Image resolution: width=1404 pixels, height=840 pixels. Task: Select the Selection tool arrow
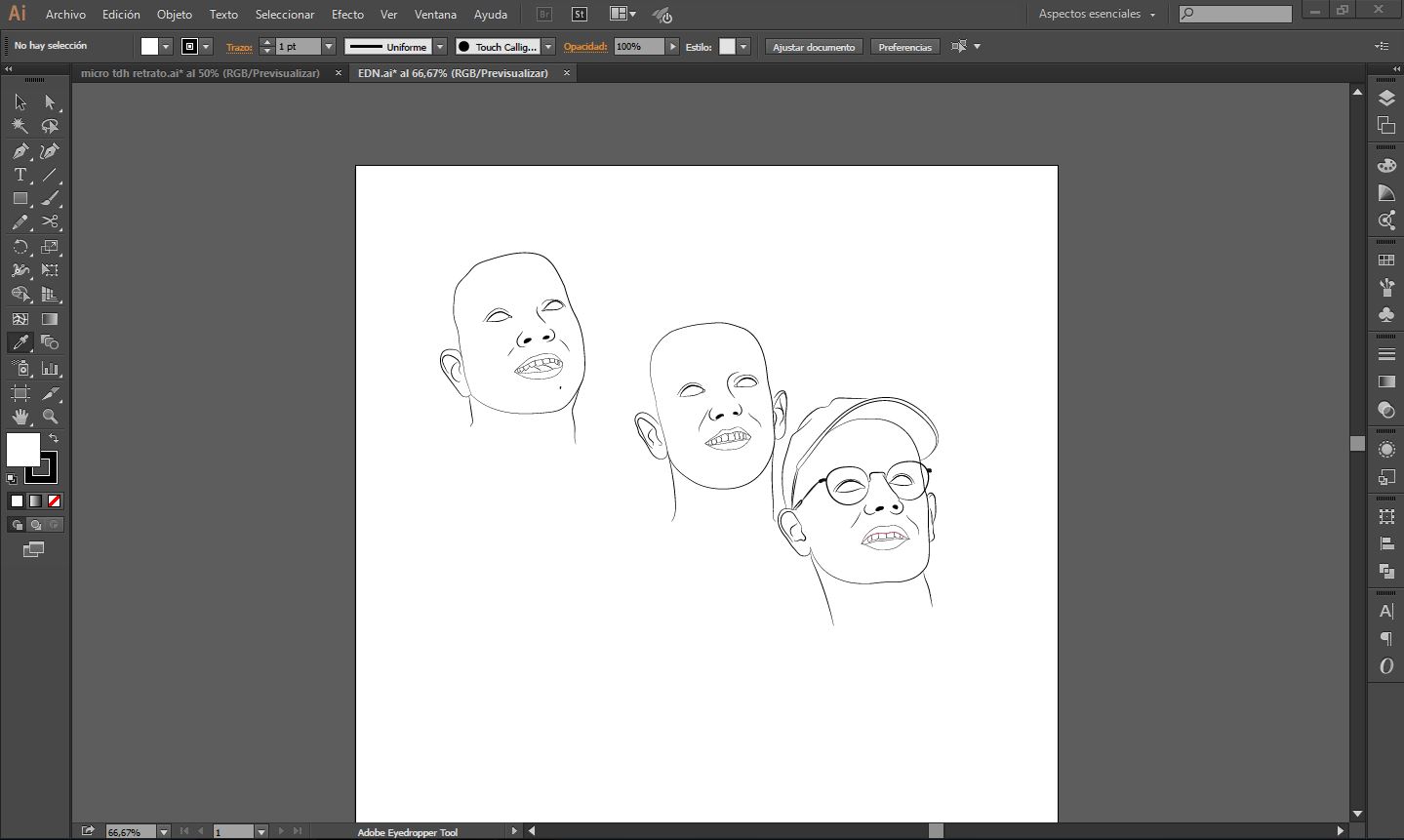20,102
